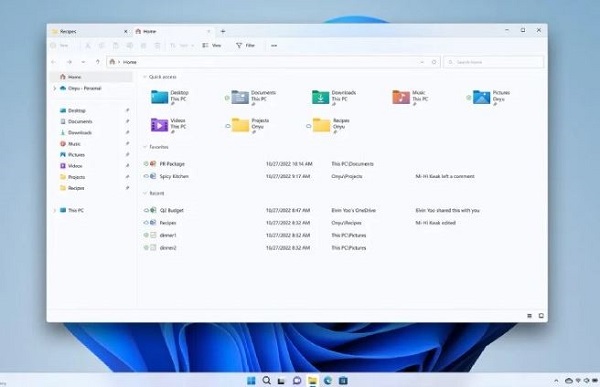Add a new File Explorer tab
This screenshot has width=600, height=387.
click(223, 31)
